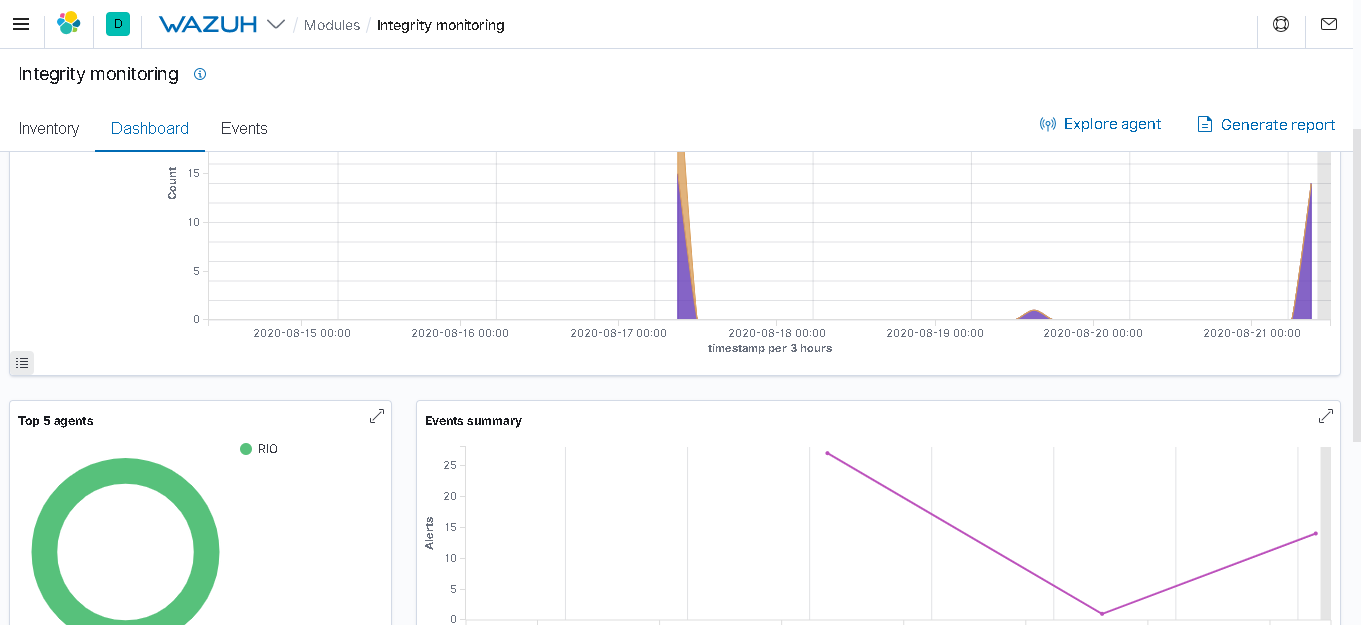
Task: Click the Generate report document icon
Action: tap(1203, 123)
